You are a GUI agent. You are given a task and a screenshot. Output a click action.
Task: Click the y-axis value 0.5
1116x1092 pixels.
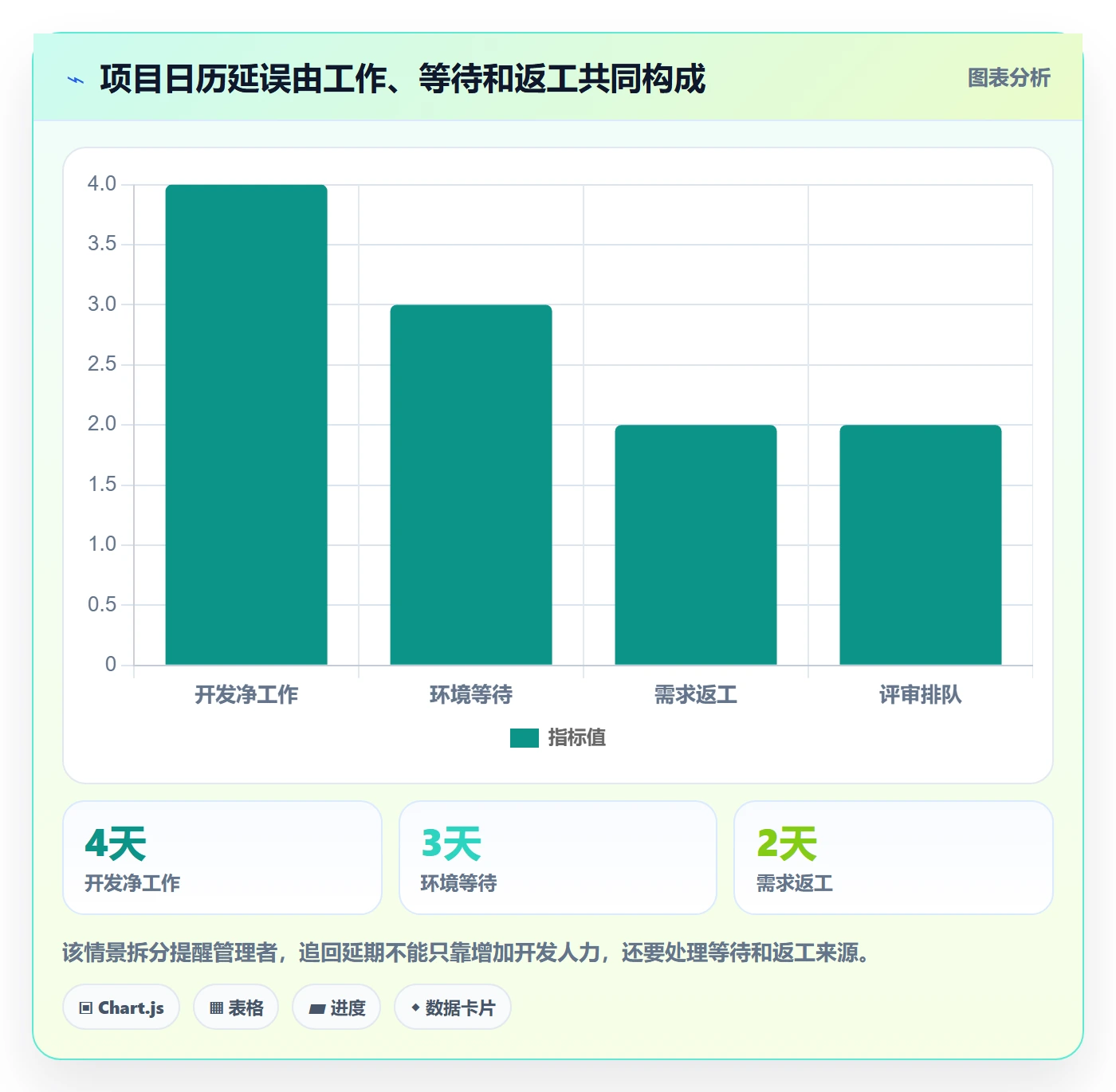pos(102,605)
